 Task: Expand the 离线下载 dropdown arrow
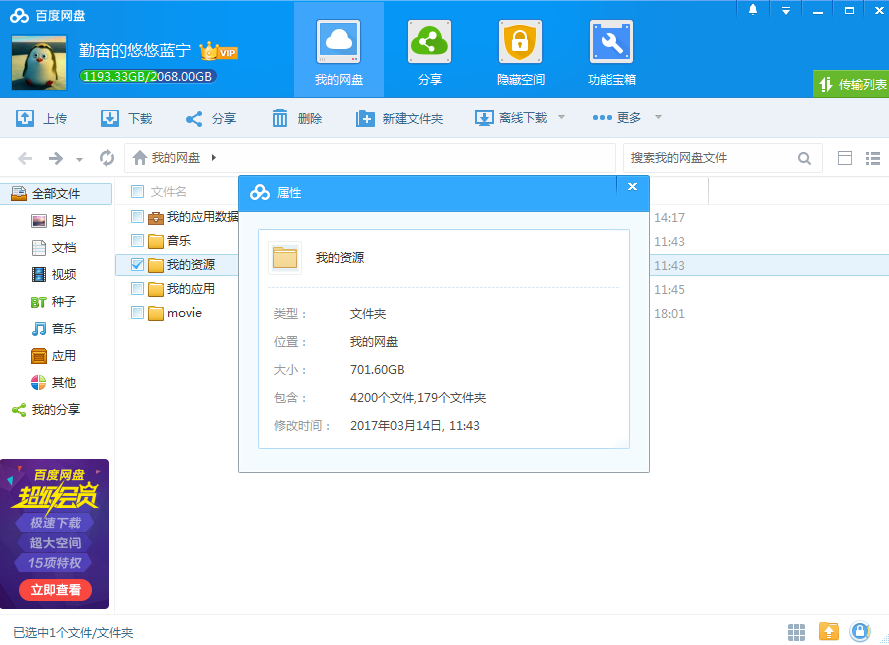561,117
